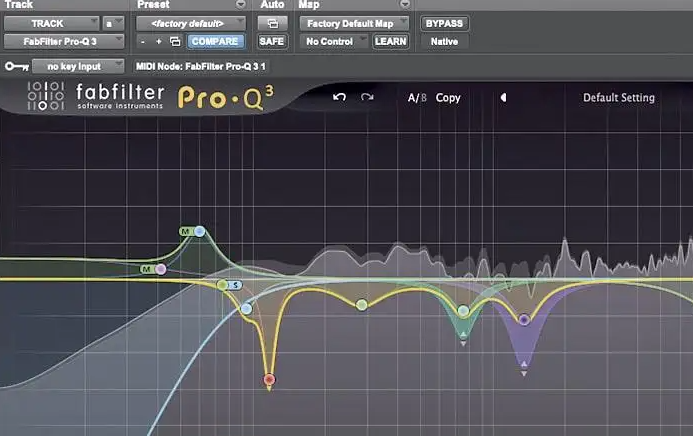Select next preset with plus button
Viewport: 693px width, 436px height.
tap(159, 42)
